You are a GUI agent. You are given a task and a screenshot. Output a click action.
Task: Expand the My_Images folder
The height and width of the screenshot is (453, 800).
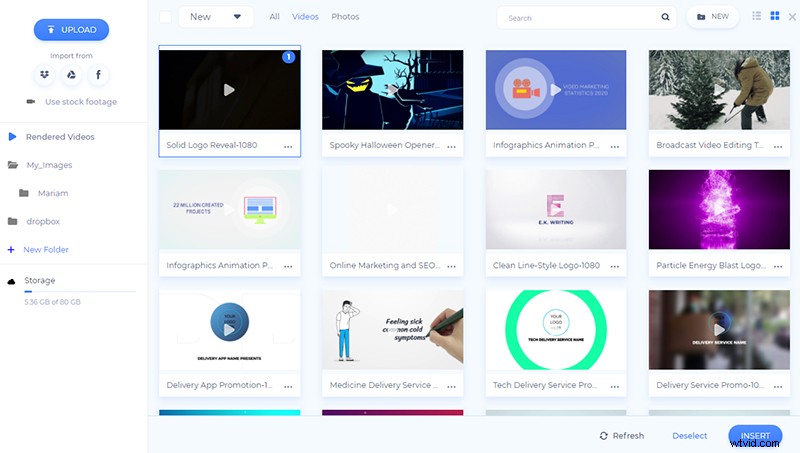[x=48, y=165]
